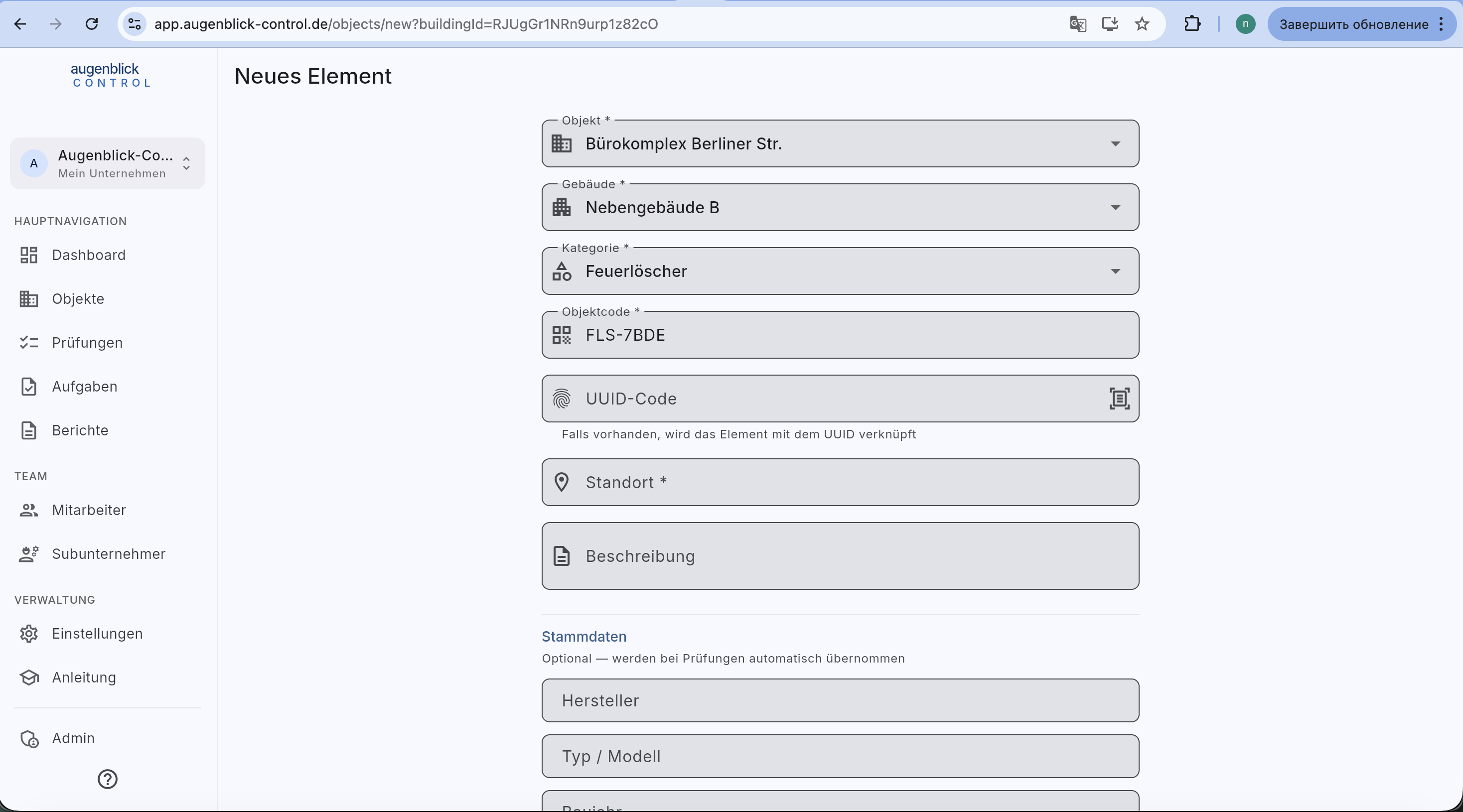
Task: Open the Gebäude dropdown arrow
Action: 1115,208
